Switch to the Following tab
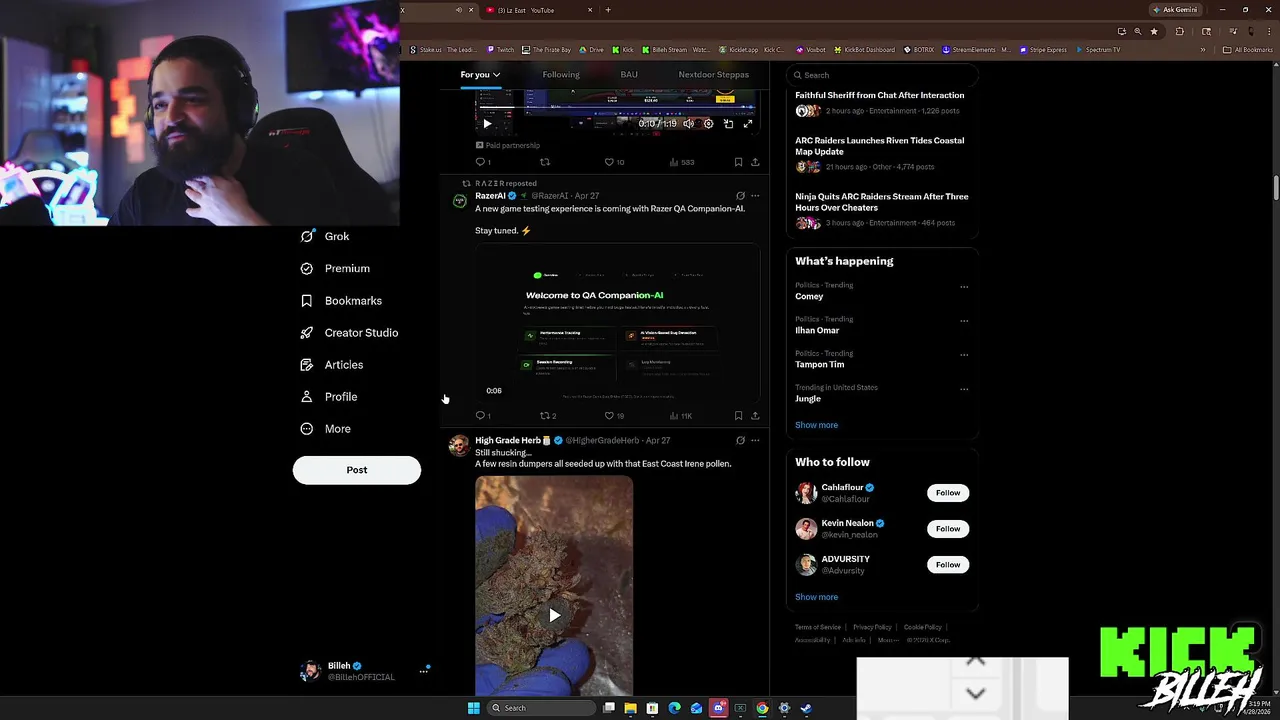Viewport: 1280px width, 720px height. [x=561, y=75]
